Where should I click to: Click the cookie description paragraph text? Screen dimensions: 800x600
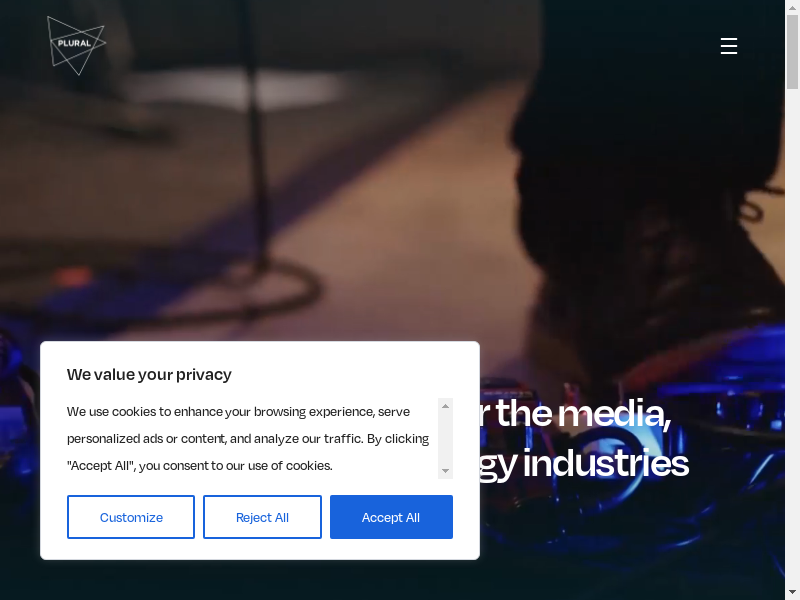248,439
